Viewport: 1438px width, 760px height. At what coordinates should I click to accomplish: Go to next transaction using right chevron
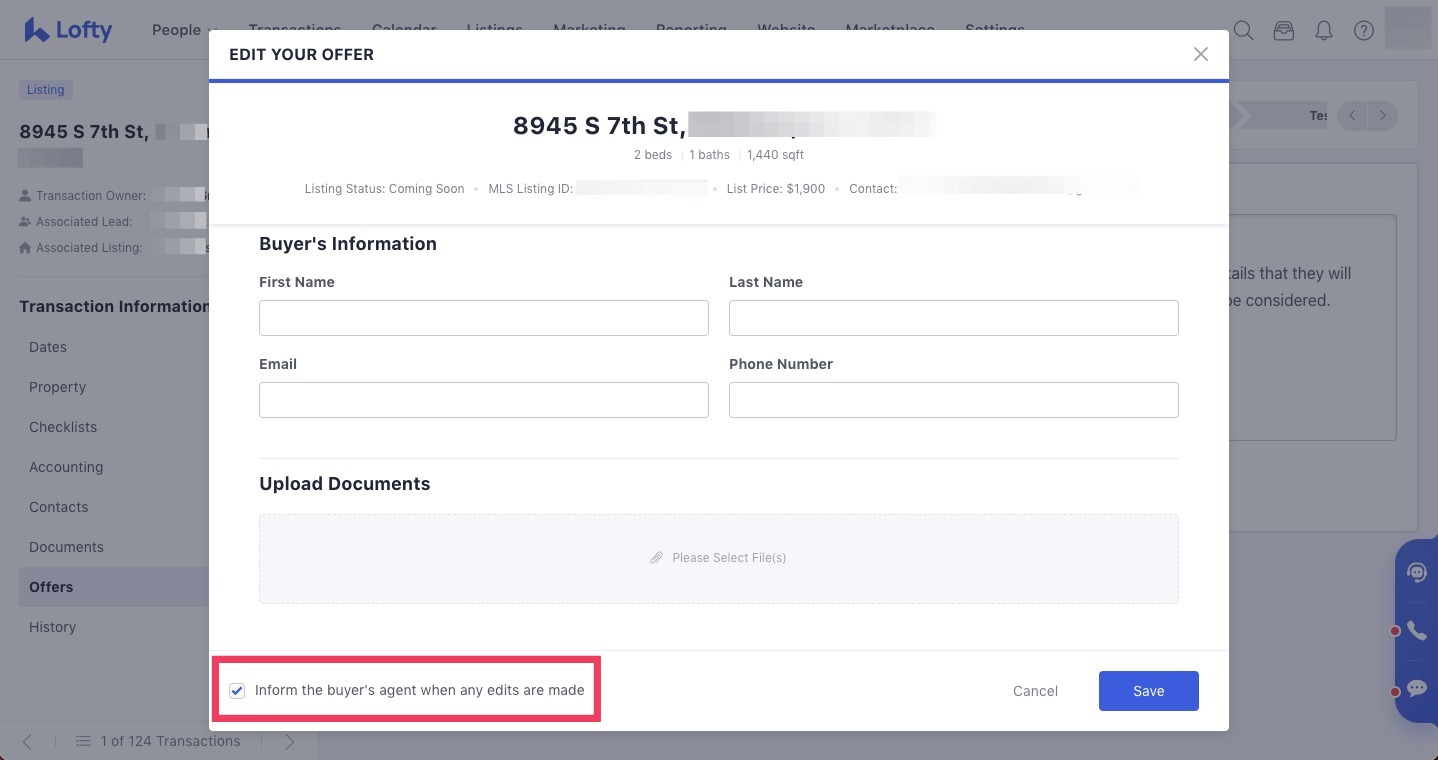point(289,741)
